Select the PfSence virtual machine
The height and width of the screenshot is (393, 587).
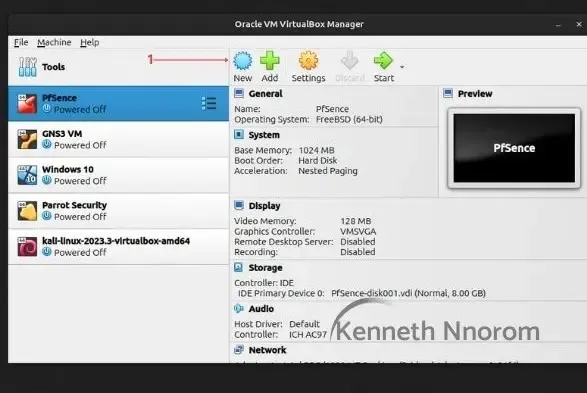click(x=118, y=104)
